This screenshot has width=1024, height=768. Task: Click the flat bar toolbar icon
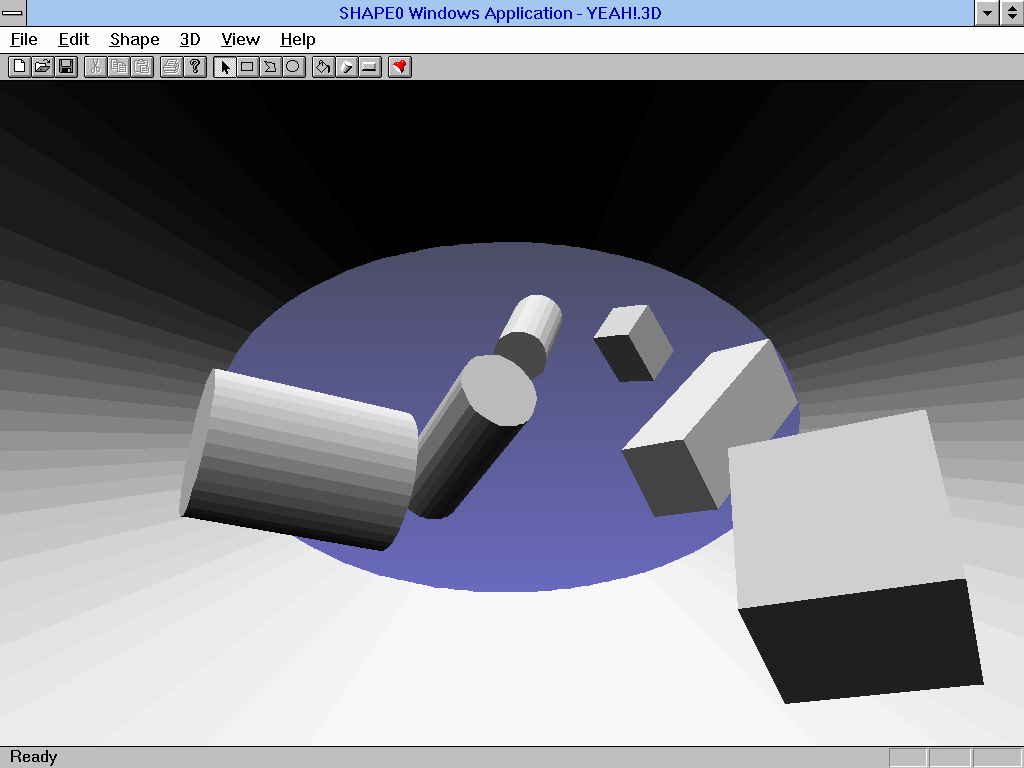(x=370, y=67)
